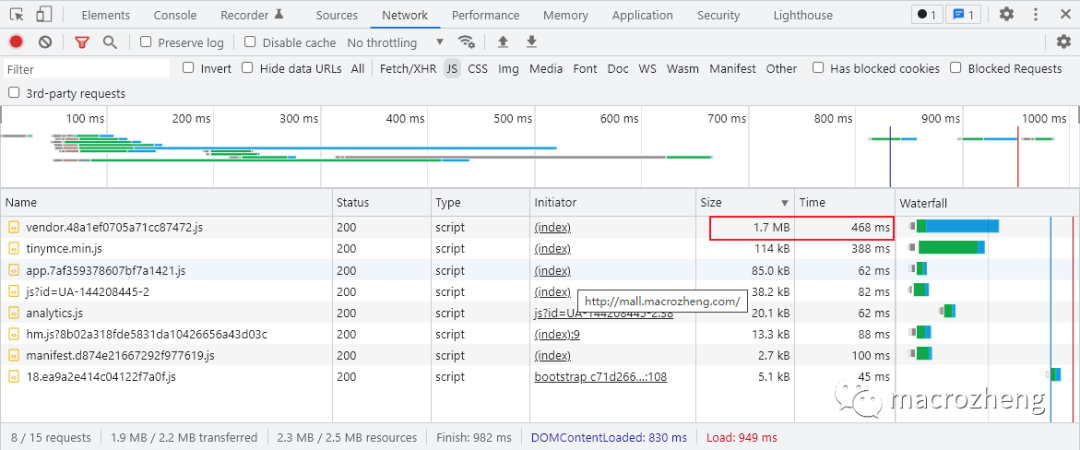Open the network search magnifier
The width and height of the screenshot is (1080, 450).
tap(110, 42)
